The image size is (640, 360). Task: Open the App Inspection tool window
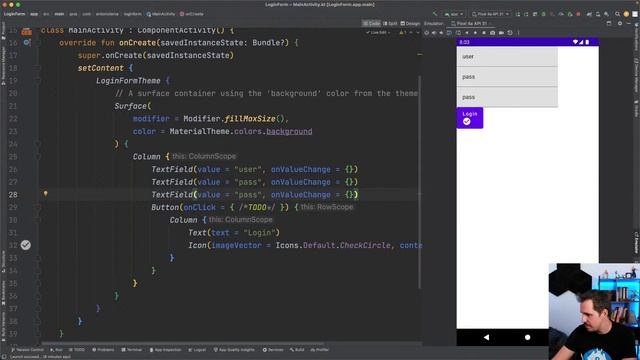point(165,350)
